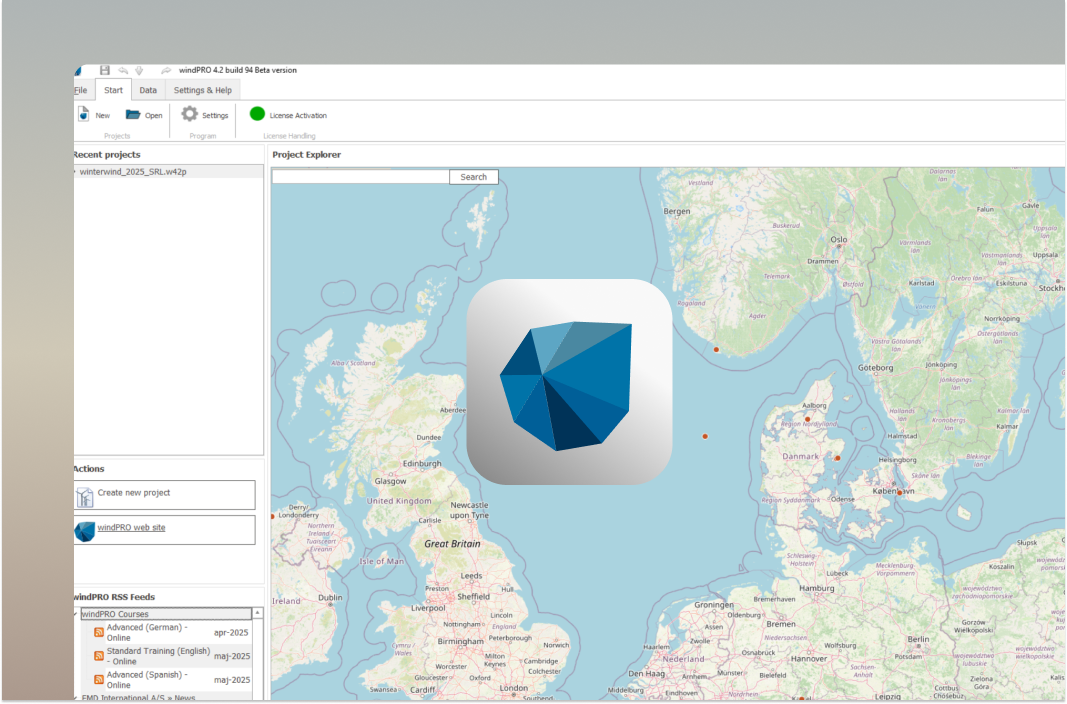Open the Settings gear in the Program group
The height and width of the screenshot is (704, 1067).
click(190, 114)
